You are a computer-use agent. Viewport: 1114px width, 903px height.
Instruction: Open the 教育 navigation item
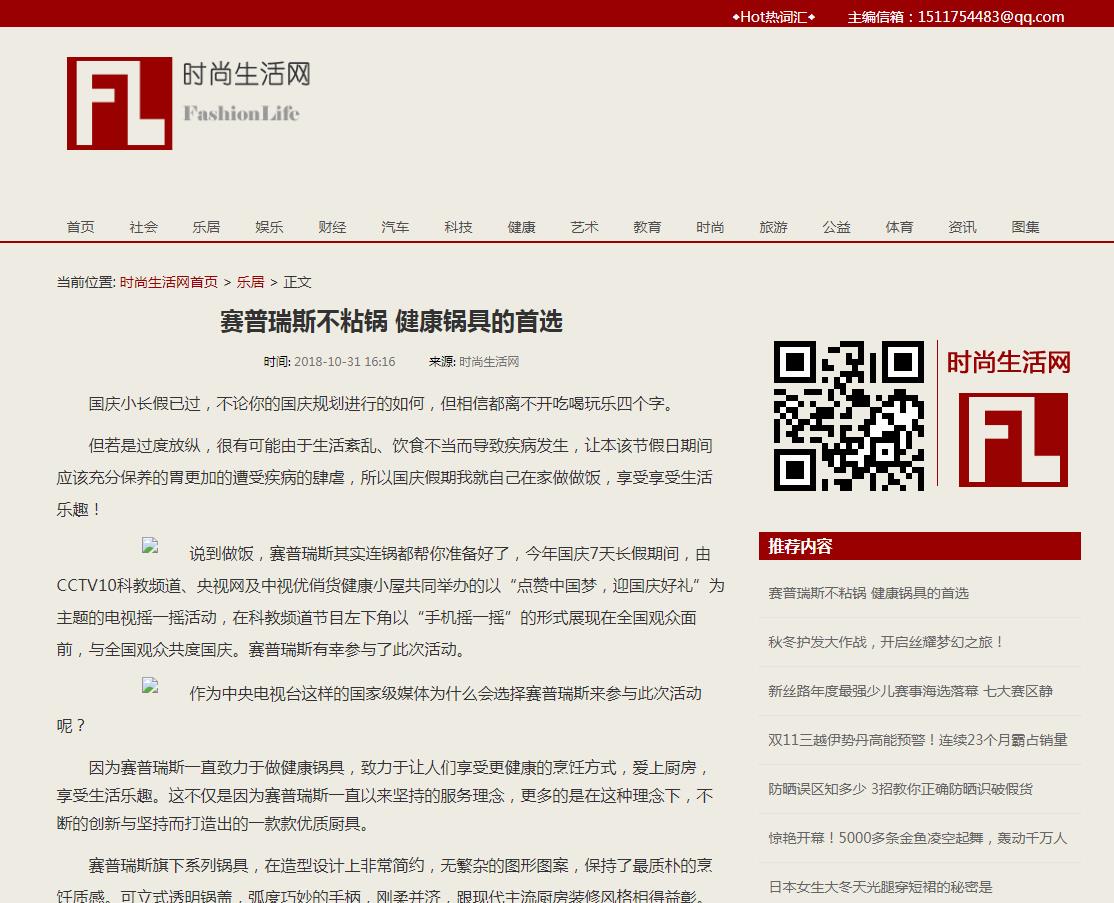click(647, 227)
